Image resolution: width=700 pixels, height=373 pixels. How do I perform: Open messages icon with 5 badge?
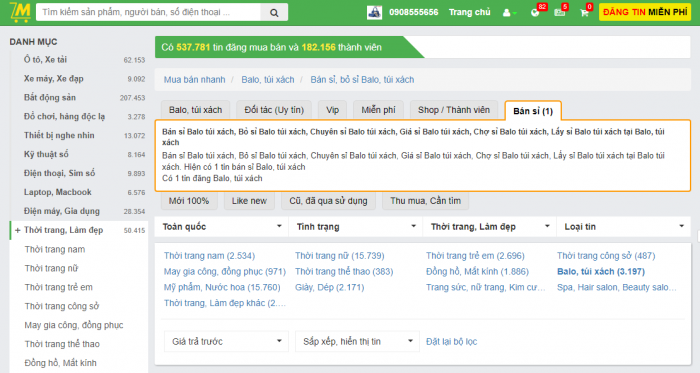(560, 12)
